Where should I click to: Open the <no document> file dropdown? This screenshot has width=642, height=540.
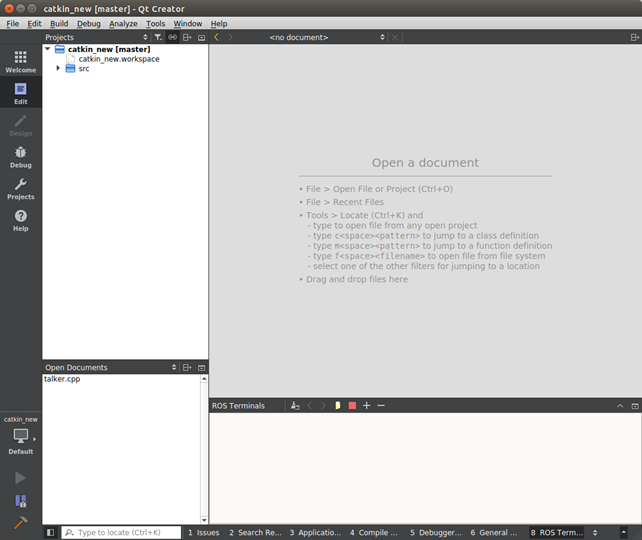(326, 37)
